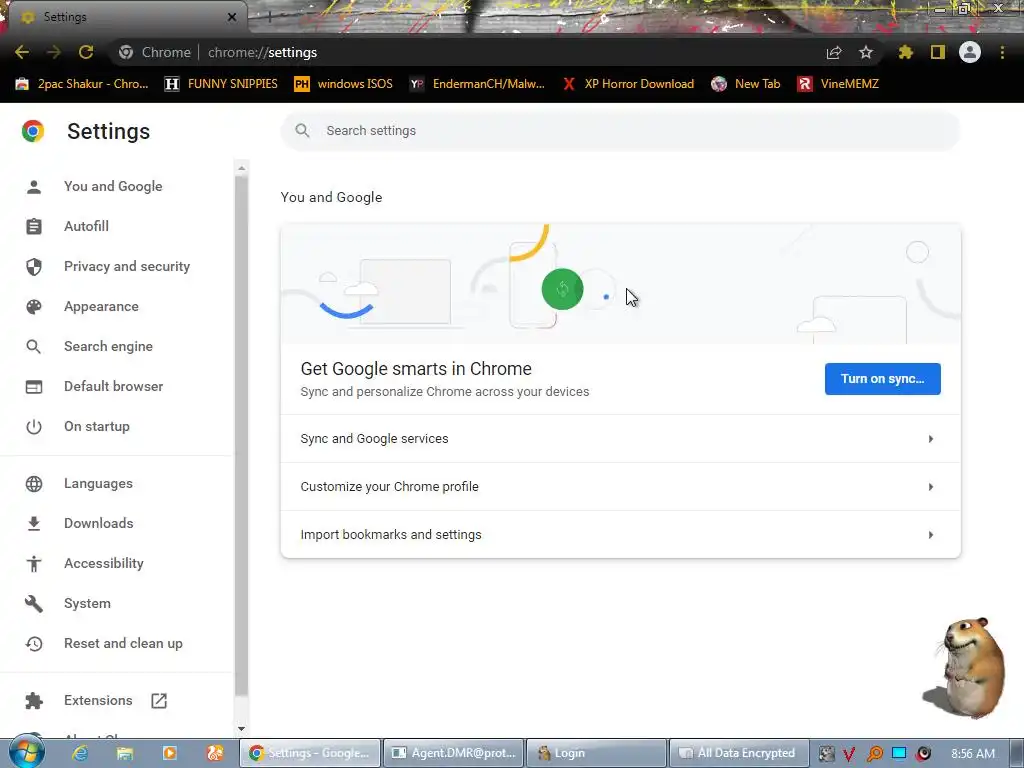Open Windows Explorer folder in taskbar
This screenshot has height=768, width=1024.
tap(125, 753)
